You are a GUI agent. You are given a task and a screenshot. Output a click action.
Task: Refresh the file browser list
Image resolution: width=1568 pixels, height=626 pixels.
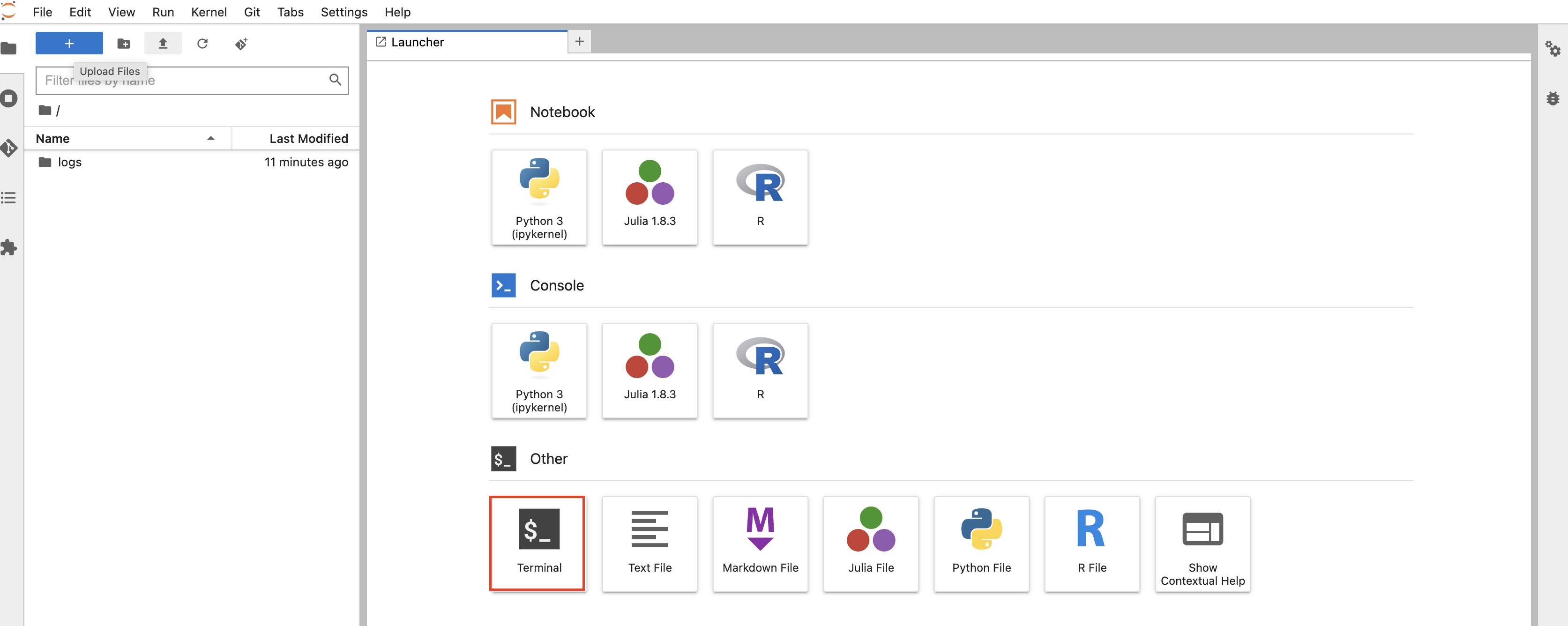tap(202, 44)
